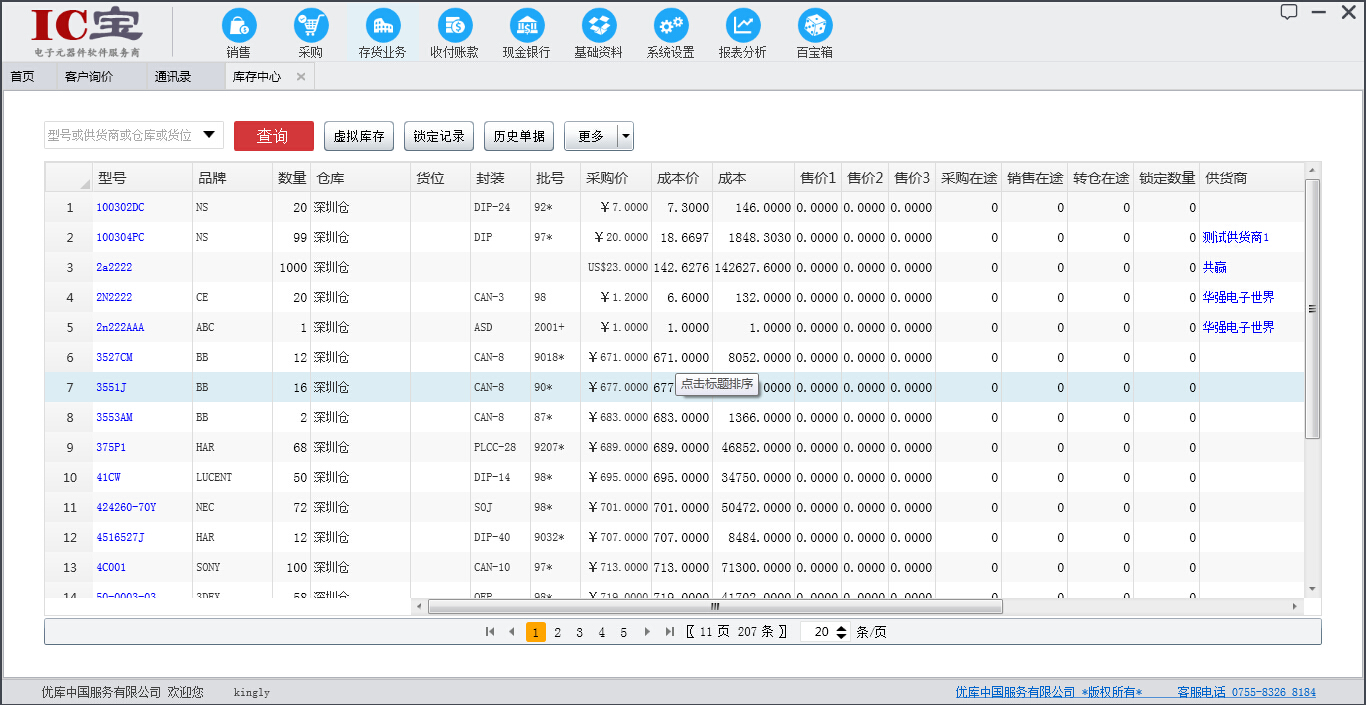Go to the previous page arrow
The width and height of the screenshot is (1366, 705).
click(512, 632)
